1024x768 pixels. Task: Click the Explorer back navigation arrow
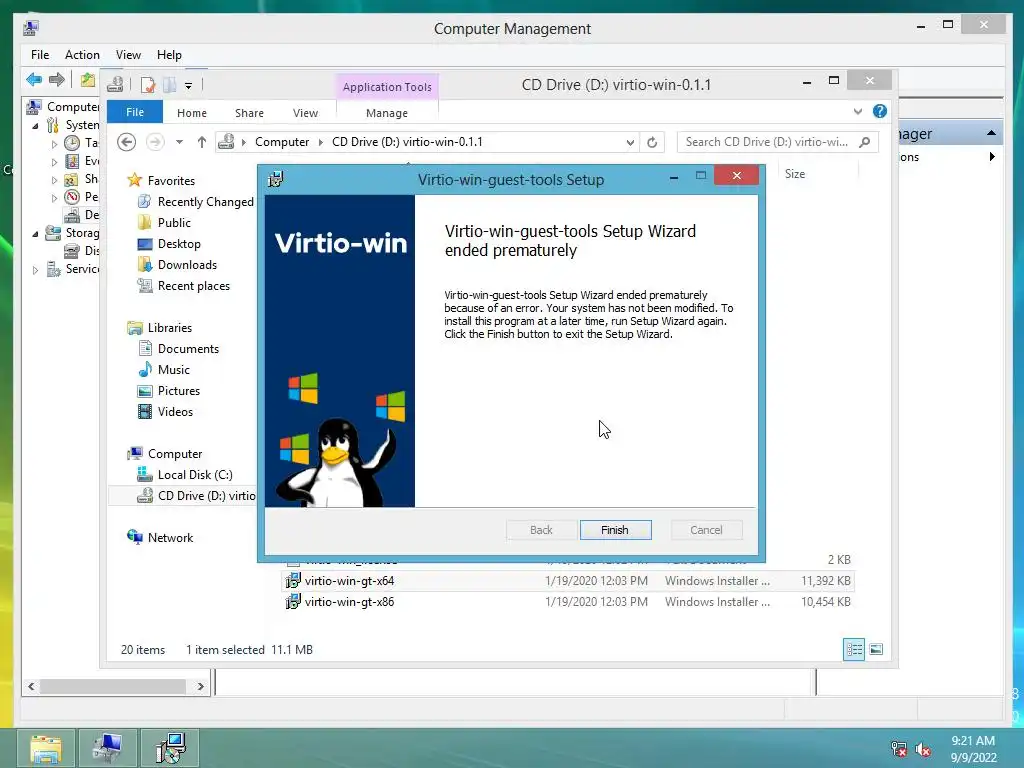(x=127, y=142)
